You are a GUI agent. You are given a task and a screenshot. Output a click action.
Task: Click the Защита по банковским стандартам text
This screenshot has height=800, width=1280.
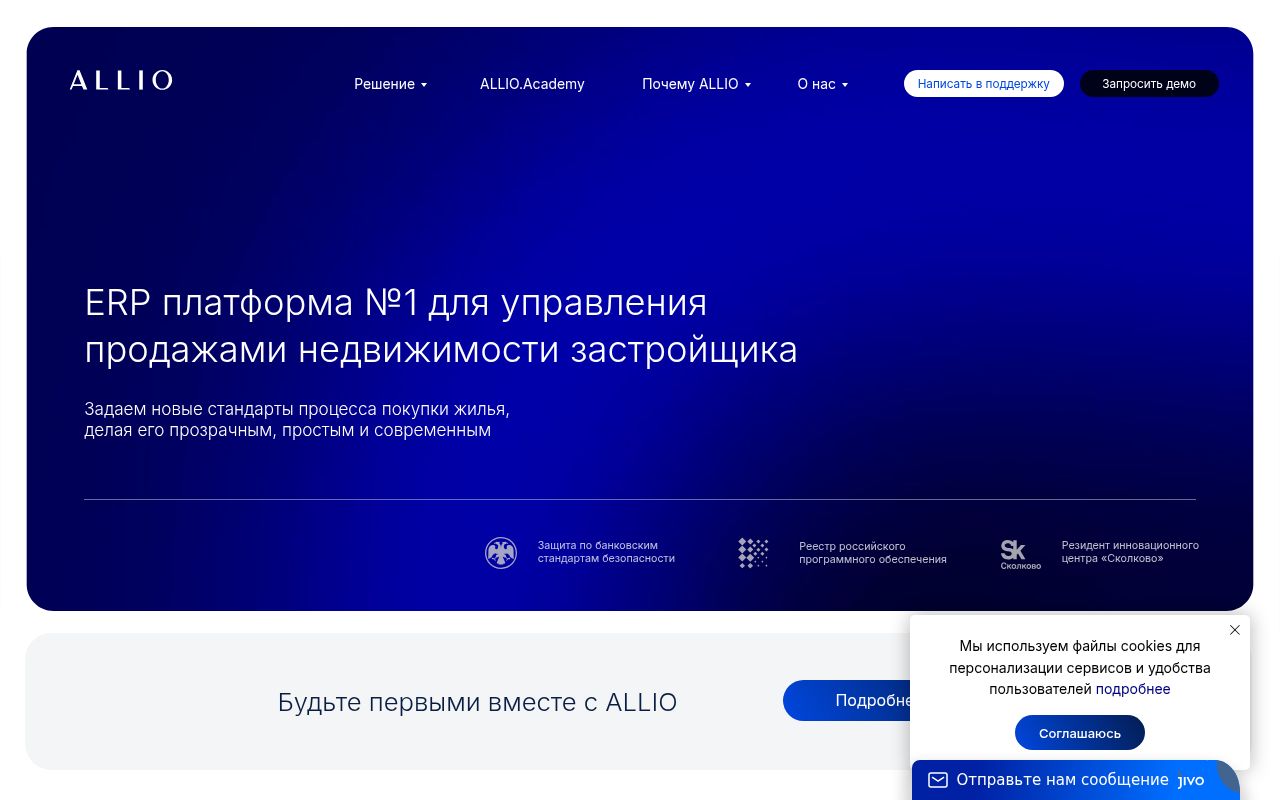click(606, 552)
